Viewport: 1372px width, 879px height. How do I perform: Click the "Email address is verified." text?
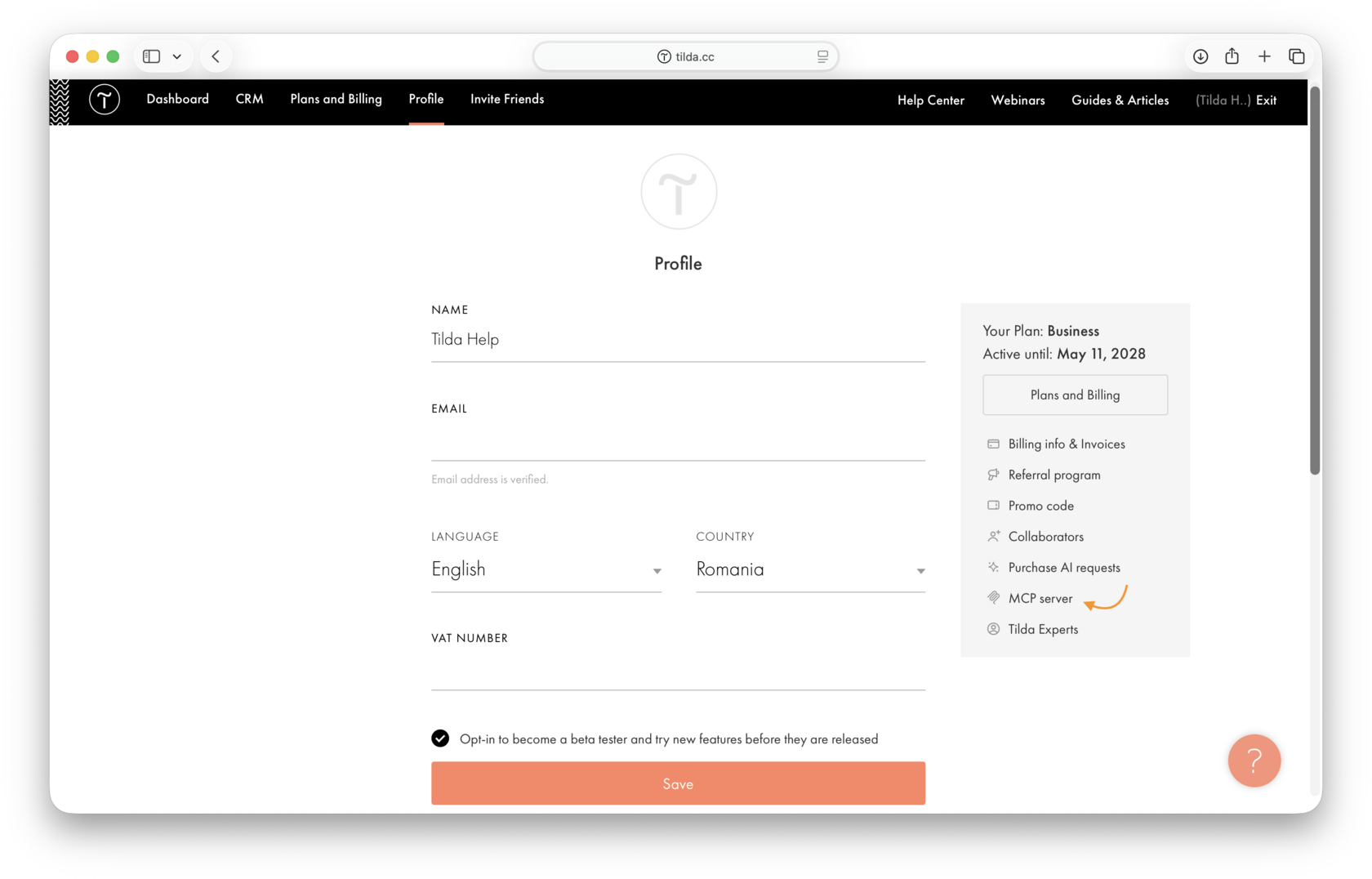pyautogui.click(x=489, y=480)
